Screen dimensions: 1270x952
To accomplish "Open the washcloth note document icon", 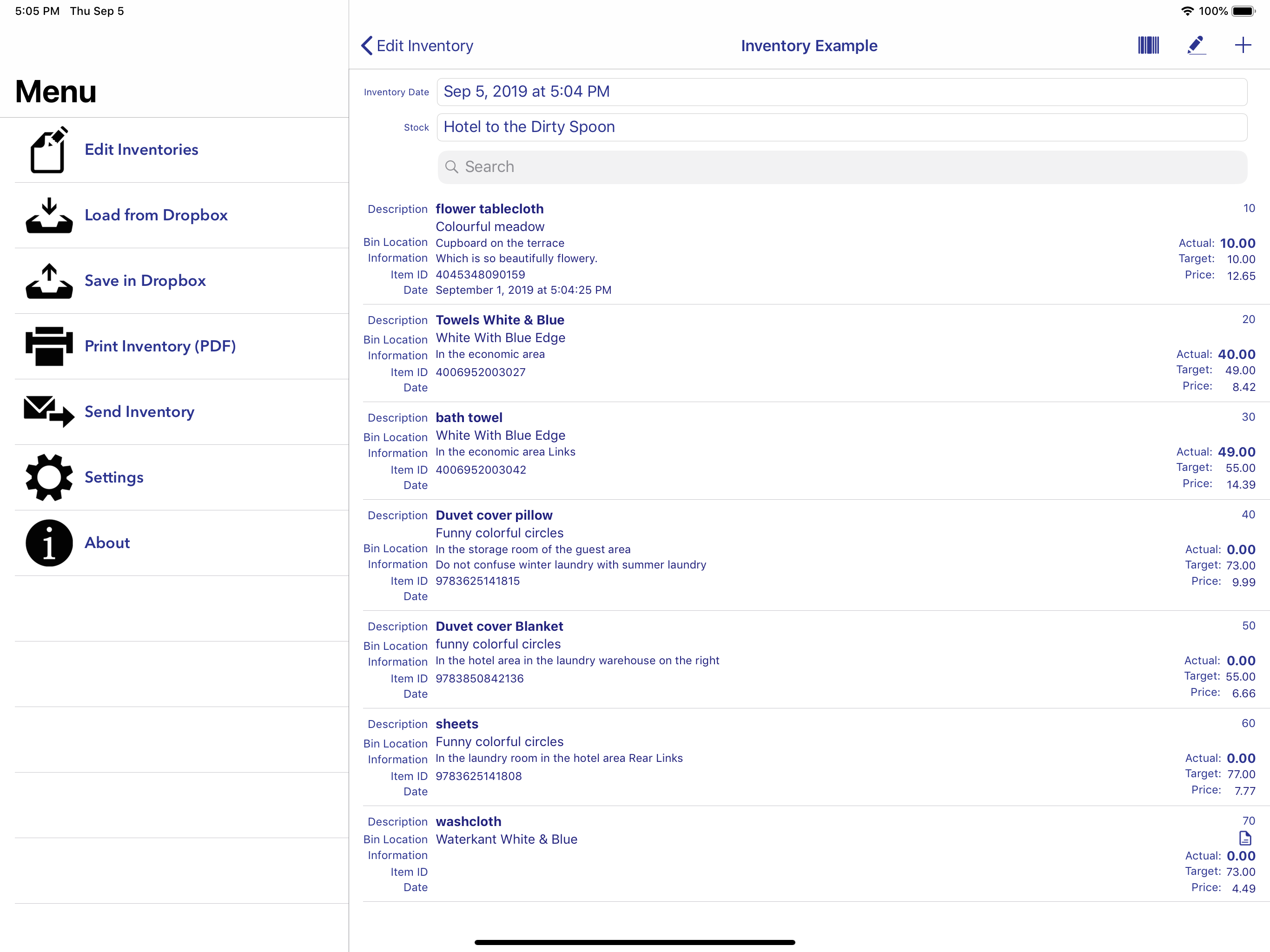I will coord(1245,838).
